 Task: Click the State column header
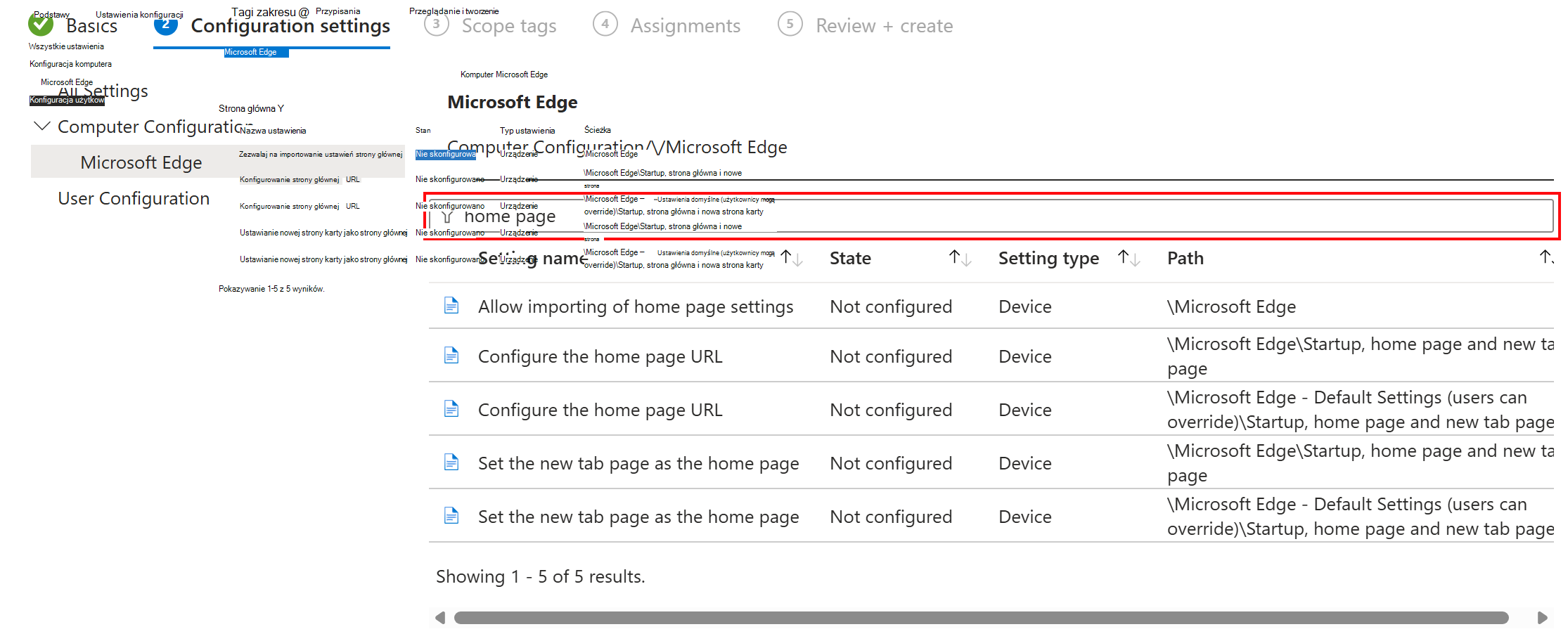pyautogui.click(x=850, y=258)
